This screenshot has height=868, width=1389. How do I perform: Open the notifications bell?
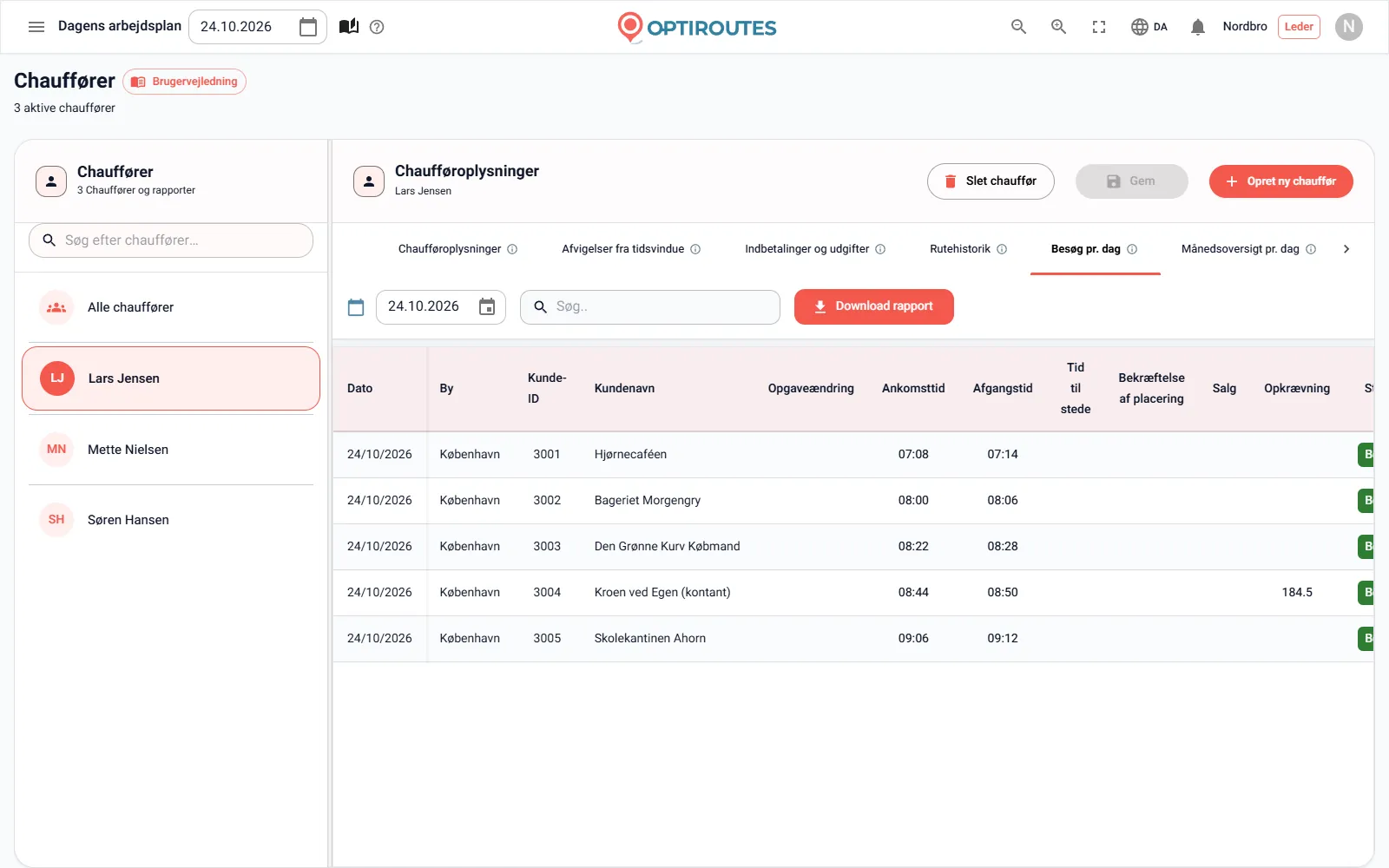pyautogui.click(x=1198, y=27)
